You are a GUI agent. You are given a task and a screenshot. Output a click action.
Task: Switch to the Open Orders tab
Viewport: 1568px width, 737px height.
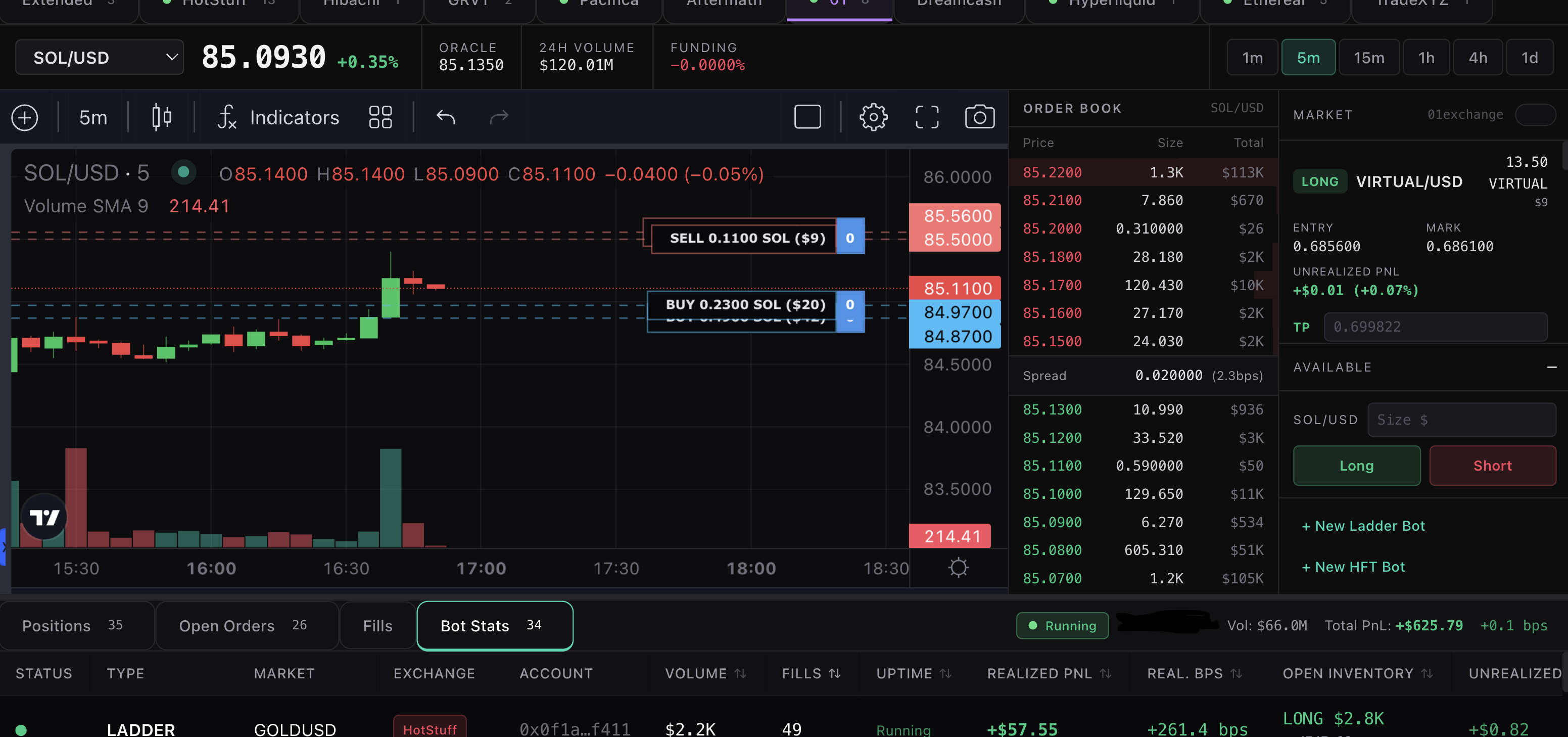click(247, 625)
